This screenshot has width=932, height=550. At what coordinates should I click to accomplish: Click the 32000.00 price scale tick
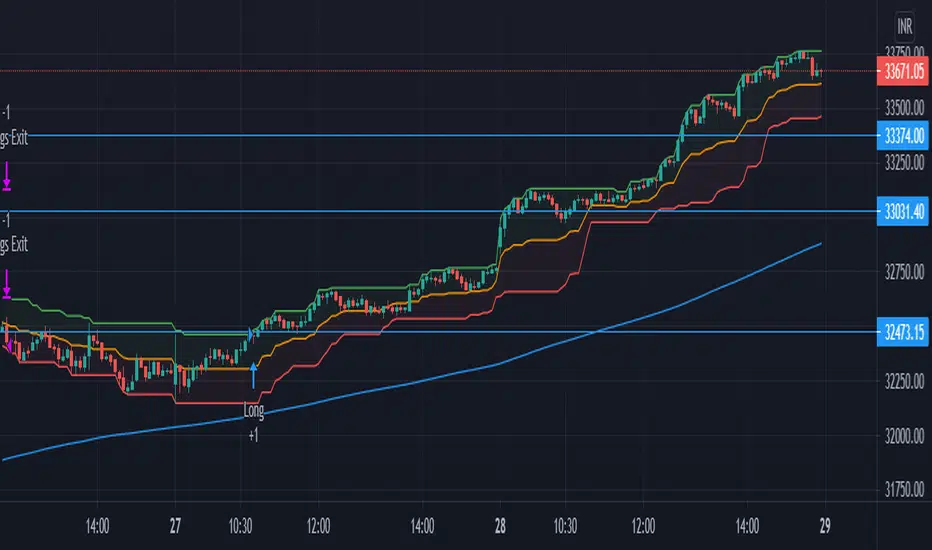tap(902, 436)
